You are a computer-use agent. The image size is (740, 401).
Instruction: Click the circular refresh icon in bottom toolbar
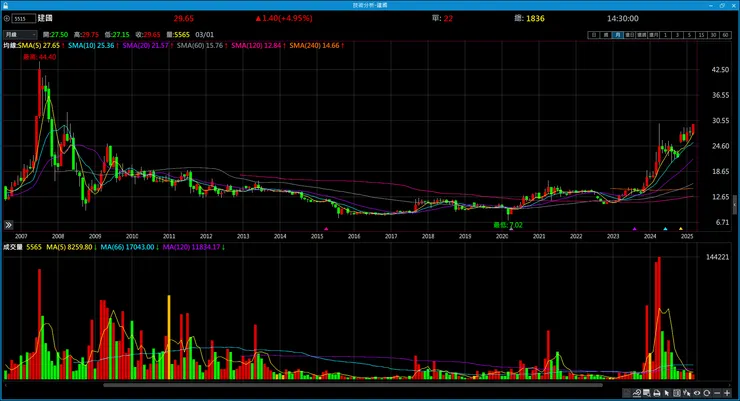706,393
